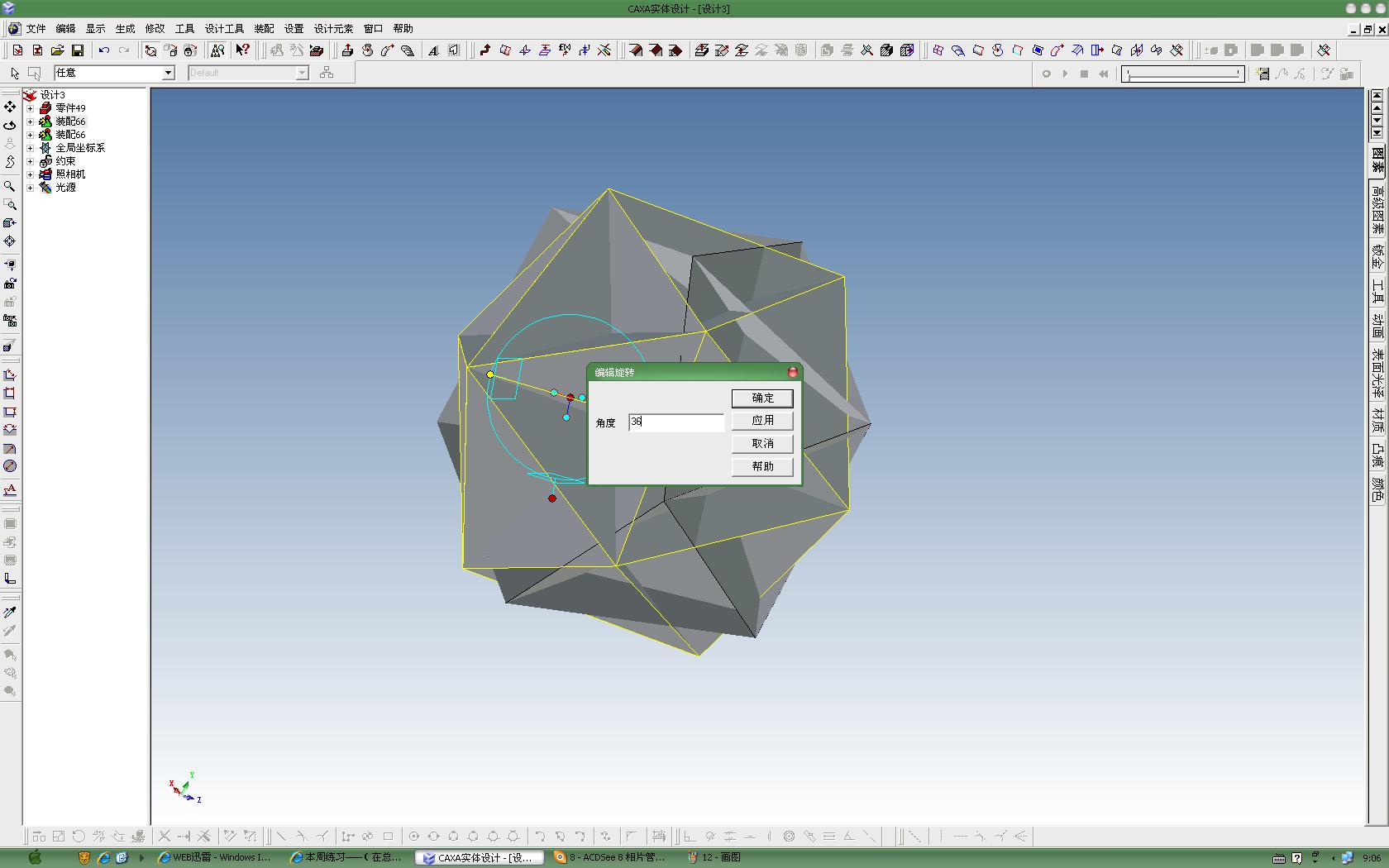
Task: Switch to the 图素 catalog tab
Action: (1377, 160)
